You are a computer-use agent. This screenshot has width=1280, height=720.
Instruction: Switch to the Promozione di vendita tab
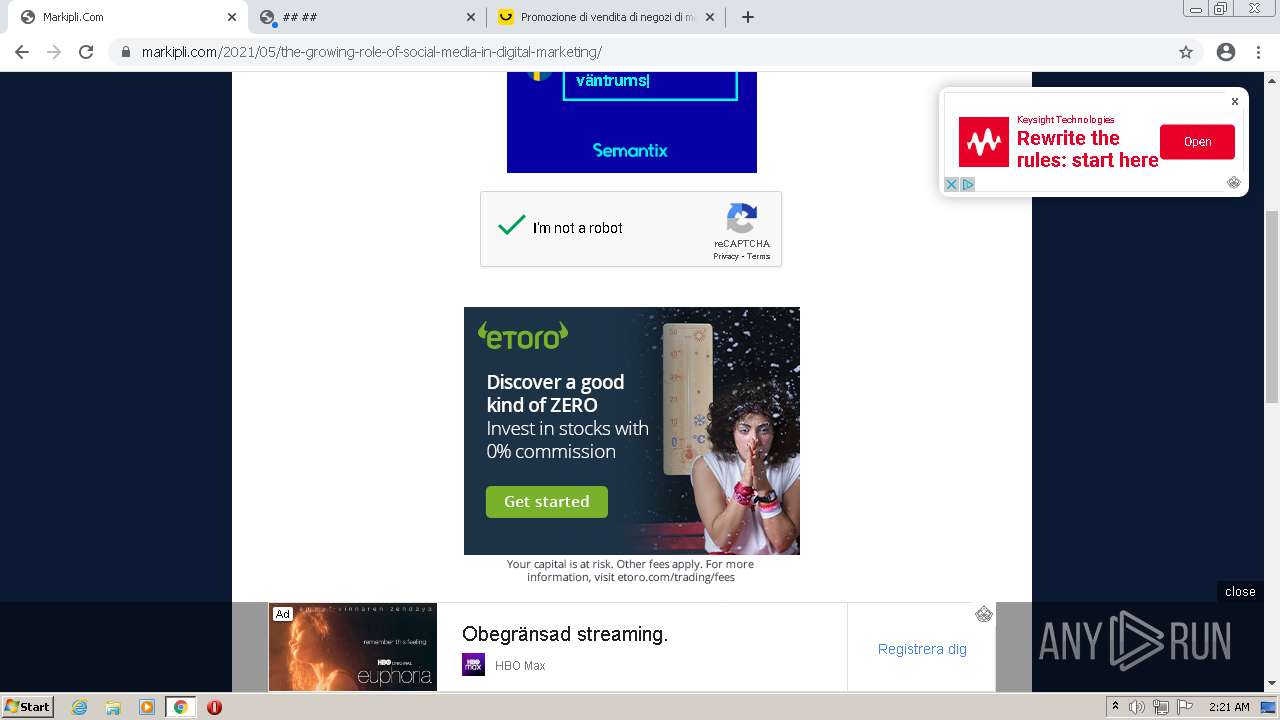(605, 17)
